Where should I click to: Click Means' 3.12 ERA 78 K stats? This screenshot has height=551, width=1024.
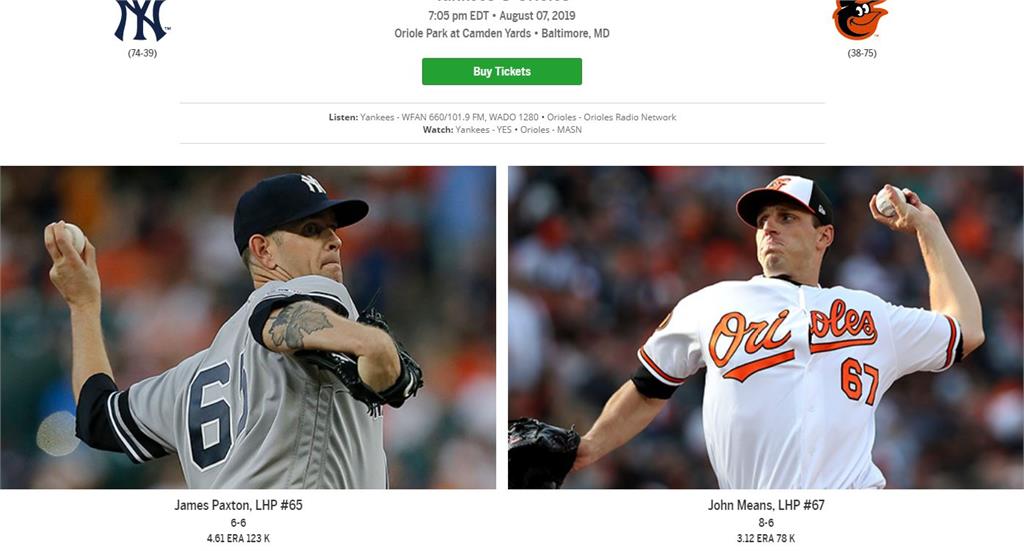click(x=766, y=539)
